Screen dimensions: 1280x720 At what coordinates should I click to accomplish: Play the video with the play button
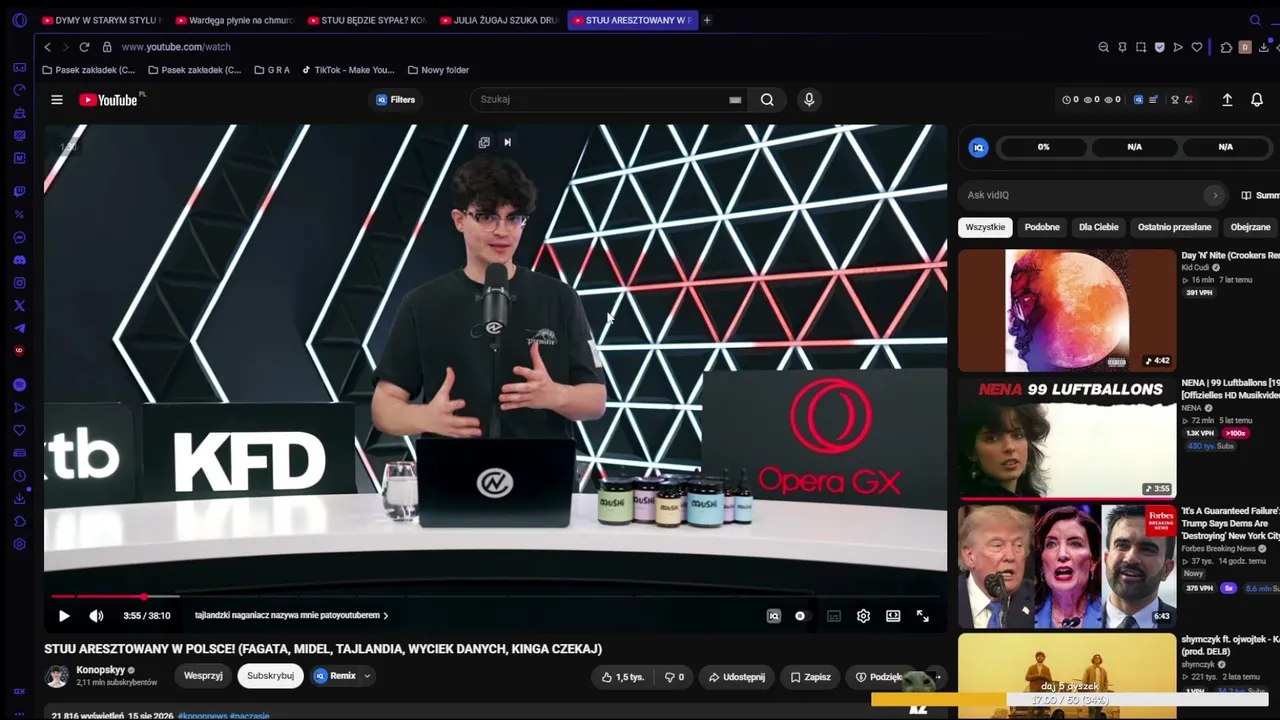click(x=64, y=616)
